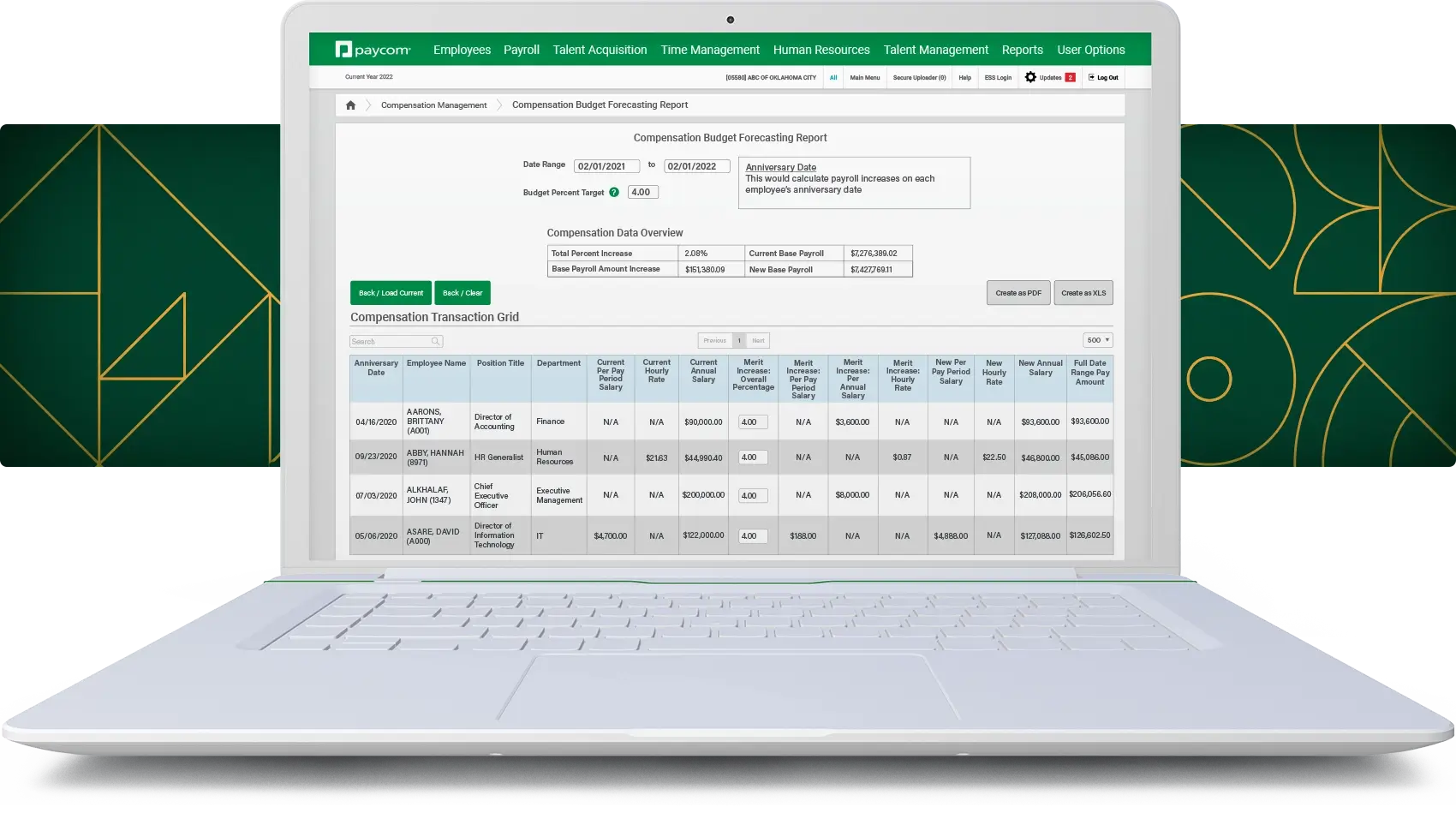Click the Paycom logo
The width and height of the screenshot is (1456, 819).
pyautogui.click(x=373, y=50)
